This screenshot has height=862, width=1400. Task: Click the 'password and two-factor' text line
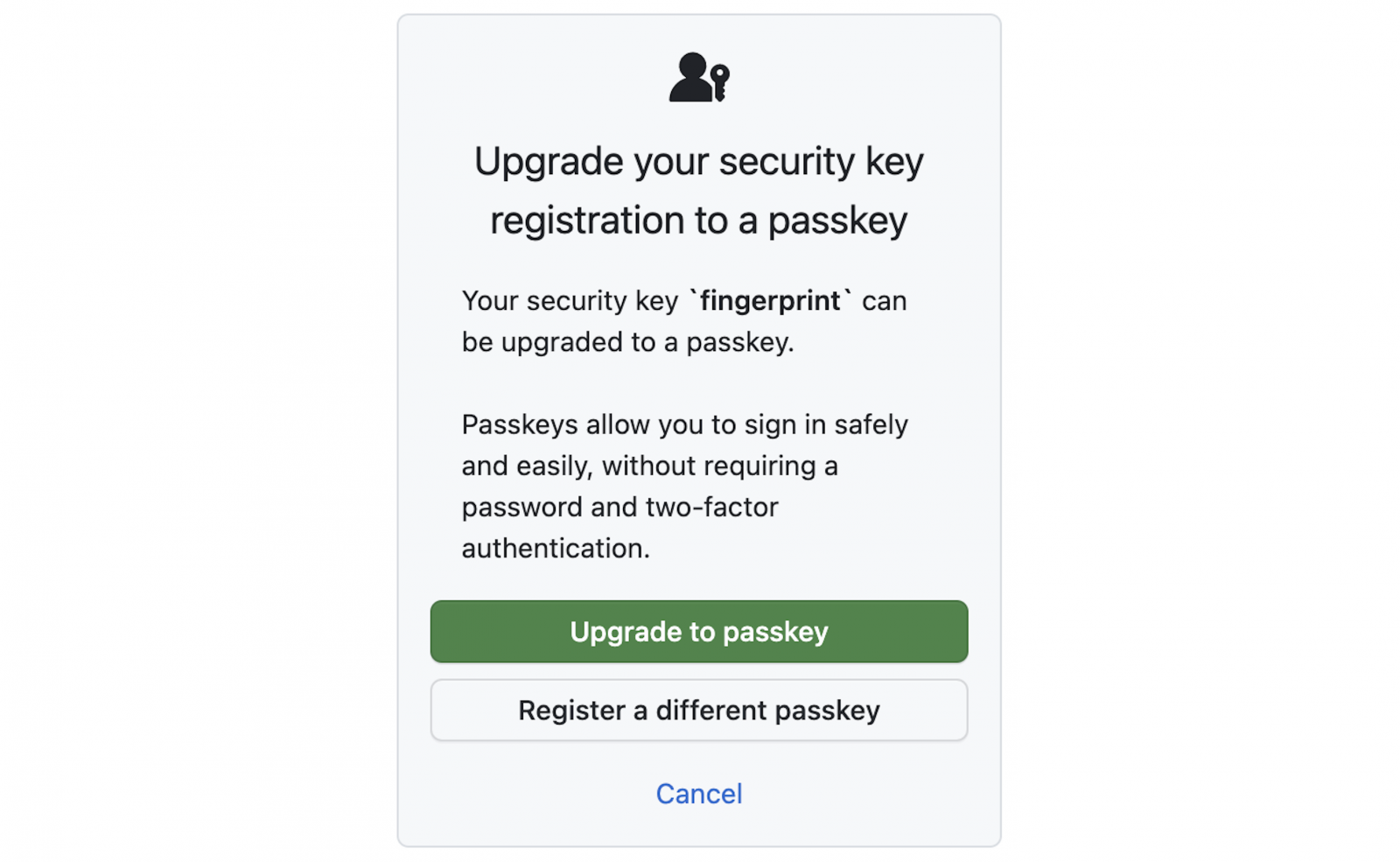click(619, 507)
